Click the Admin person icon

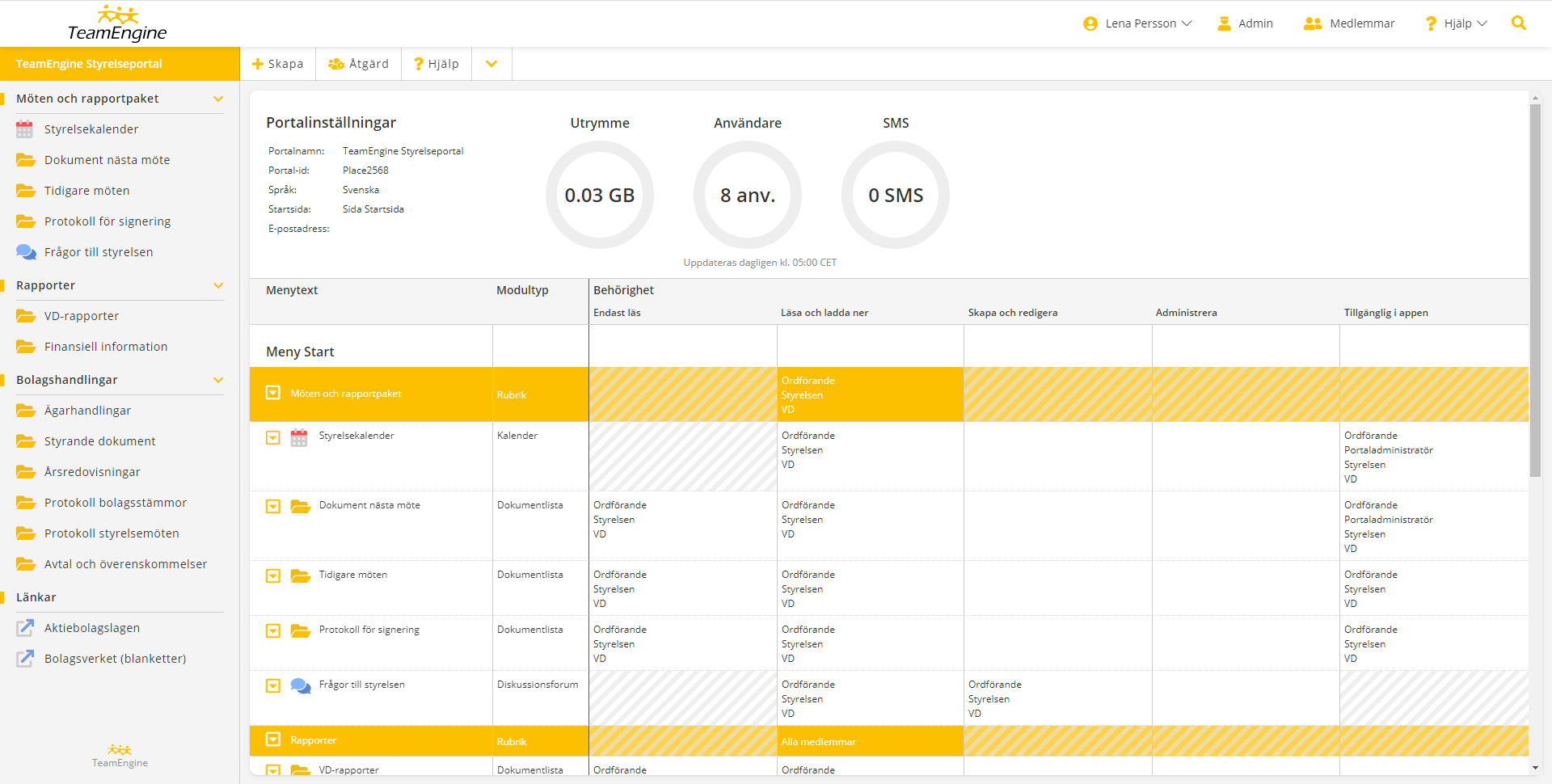[1224, 23]
